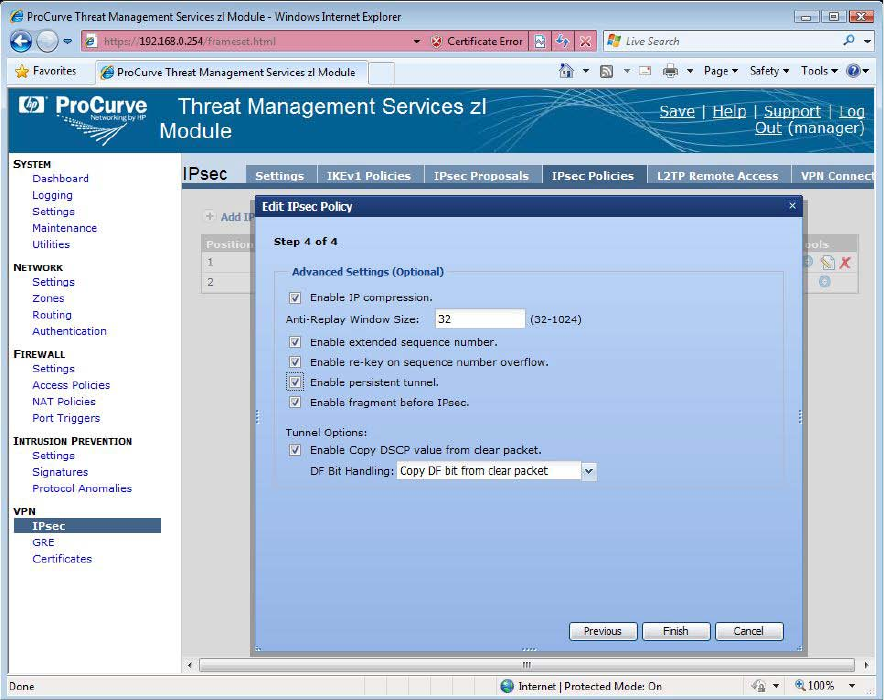Viewport: 884px width, 700px height.
Task: Switch to IPsec Settings tab
Action: pyautogui.click(x=280, y=175)
